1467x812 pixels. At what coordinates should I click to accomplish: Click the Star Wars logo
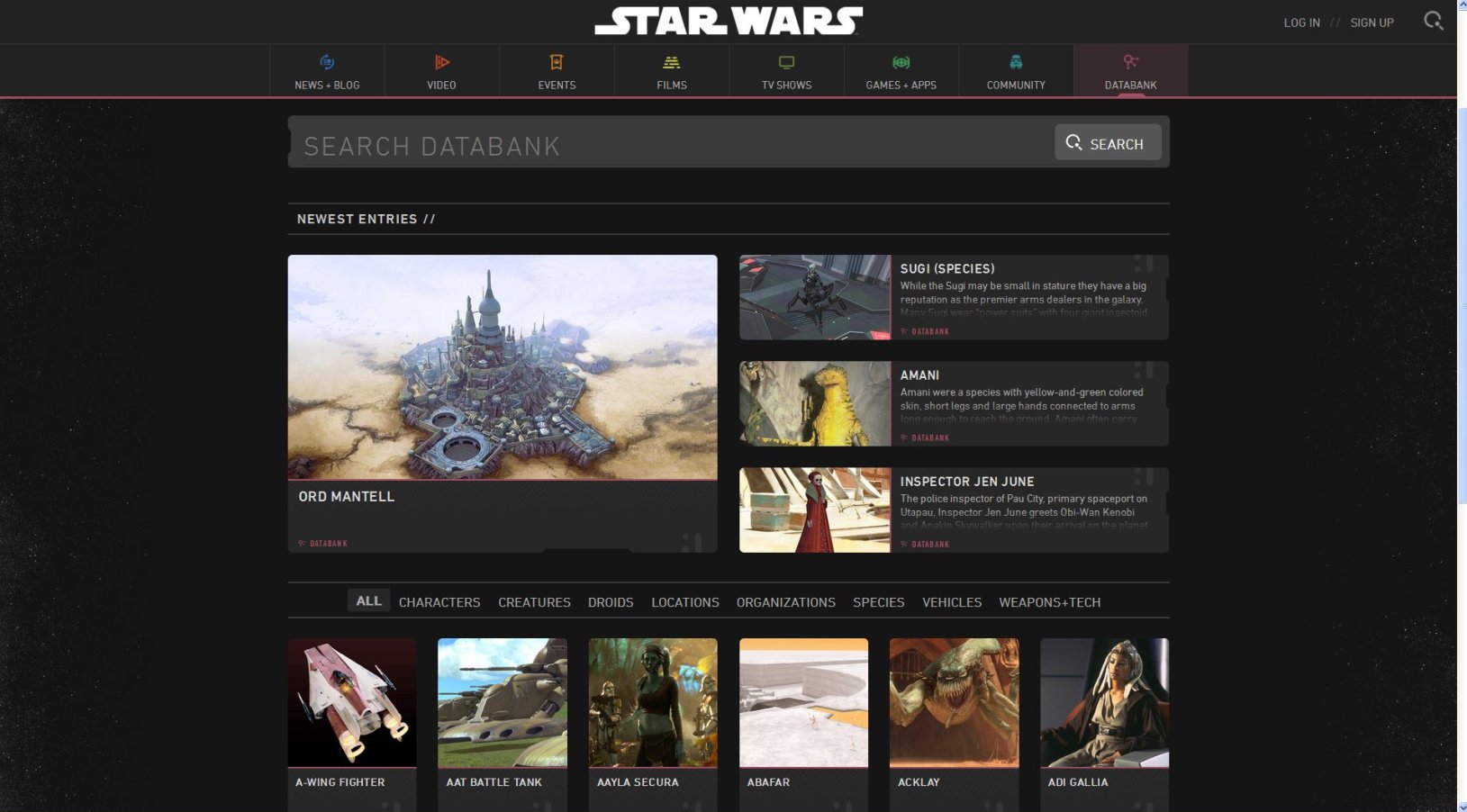tap(729, 21)
